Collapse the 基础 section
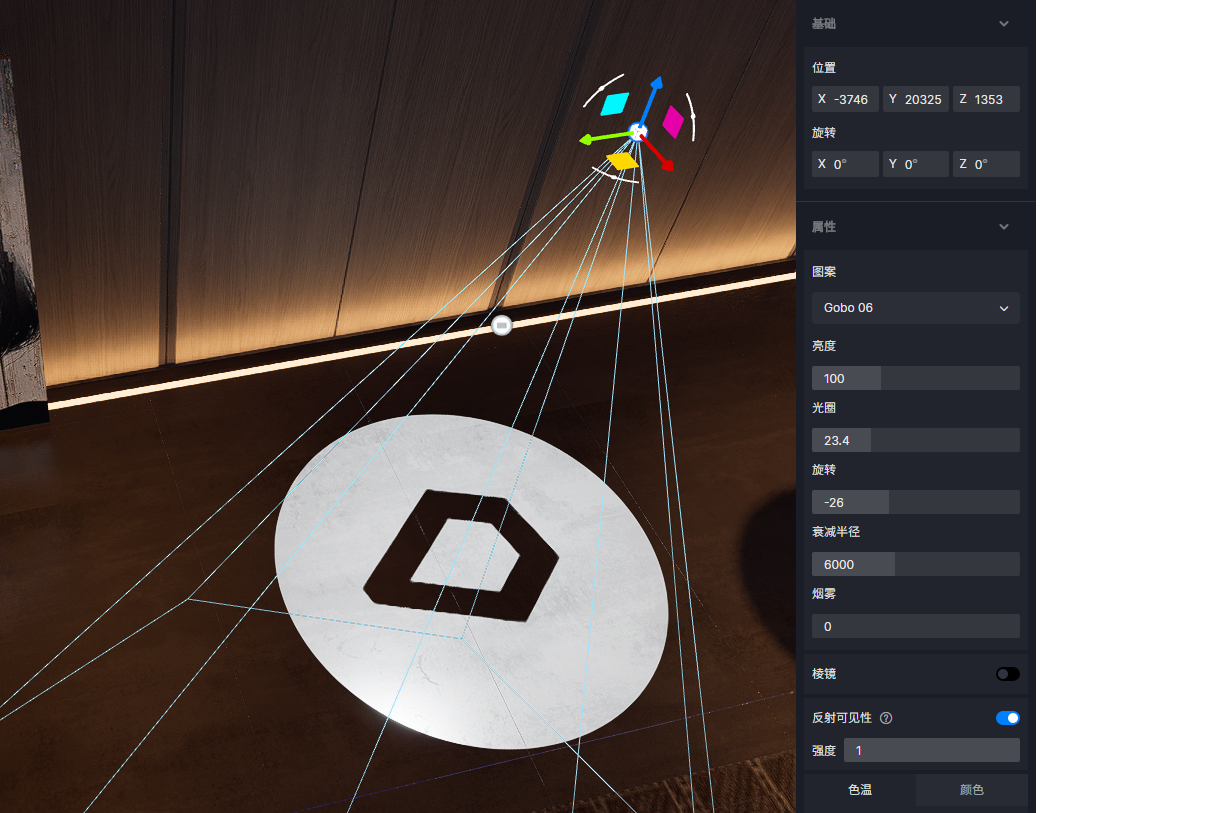The height and width of the screenshot is (813, 1219). 1004,24
